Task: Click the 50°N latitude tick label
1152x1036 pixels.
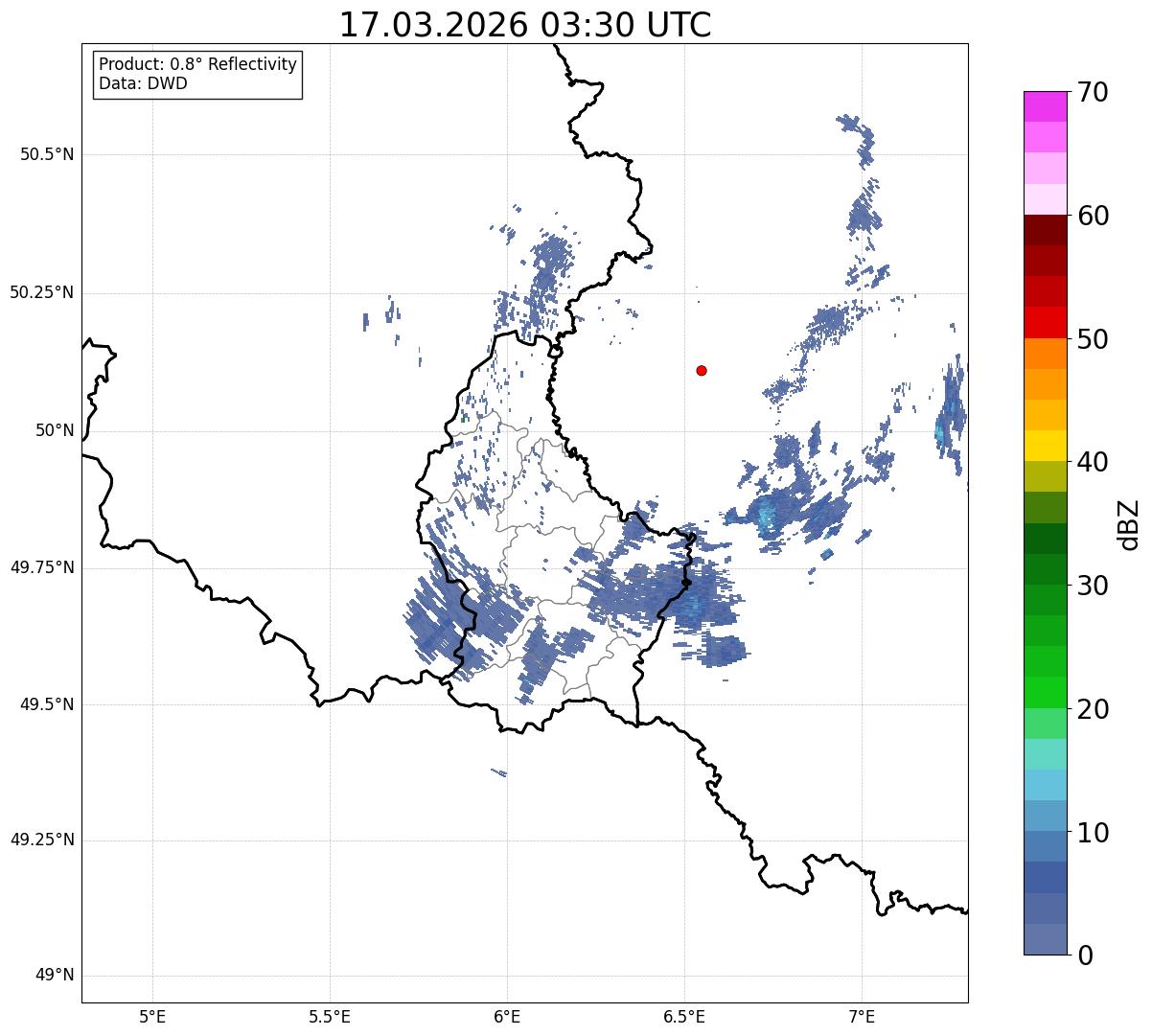Action: 55,430
